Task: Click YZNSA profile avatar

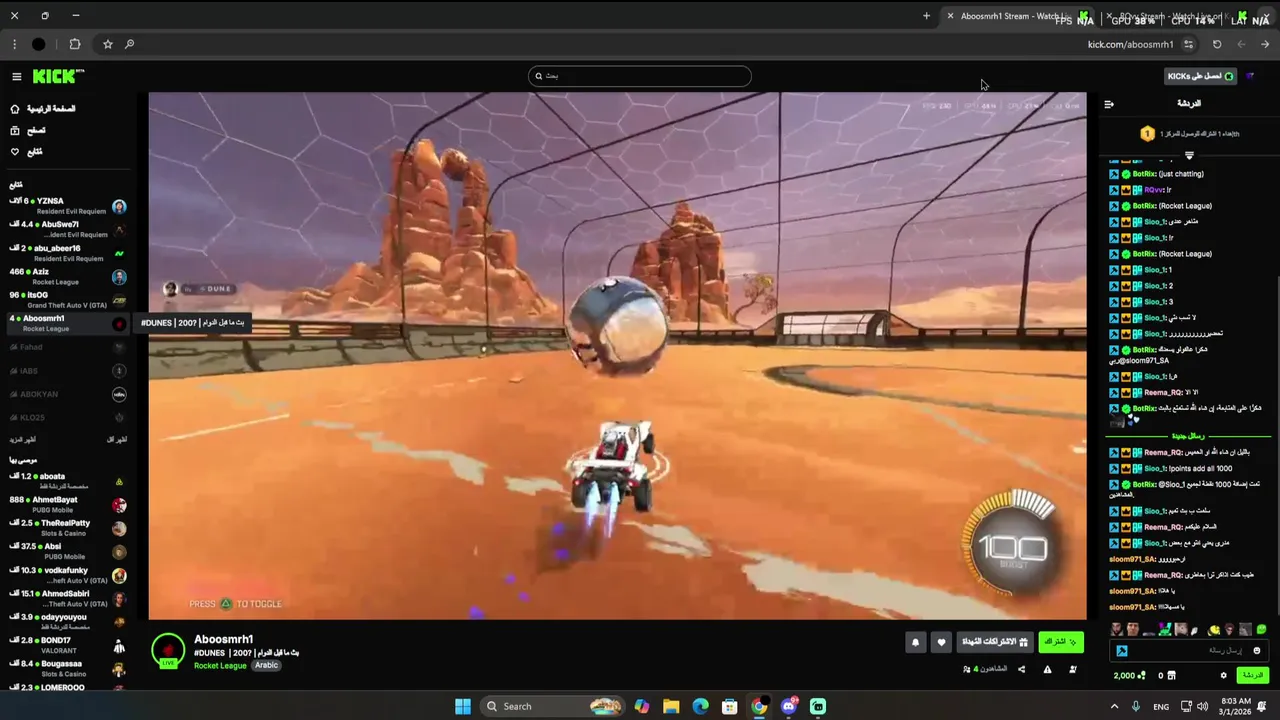Action: pyautogui.click(x=119, y=207)
